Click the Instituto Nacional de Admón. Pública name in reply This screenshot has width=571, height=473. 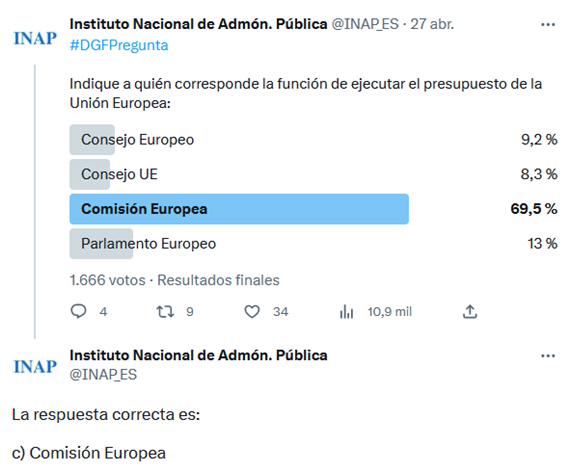(198, 355)
